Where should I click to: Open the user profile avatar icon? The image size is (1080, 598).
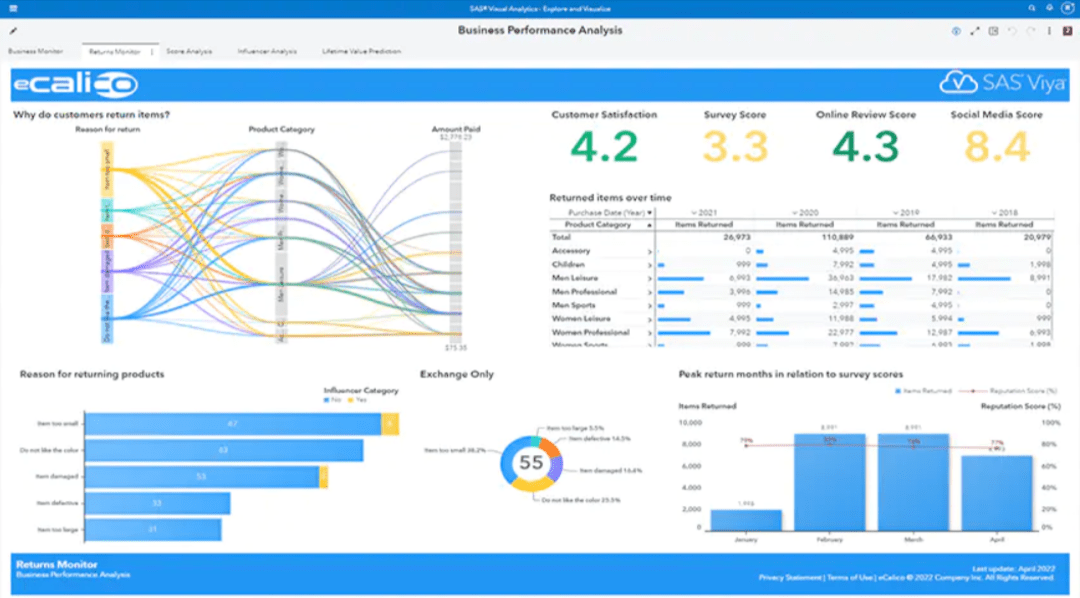[x=1067, y=9]
